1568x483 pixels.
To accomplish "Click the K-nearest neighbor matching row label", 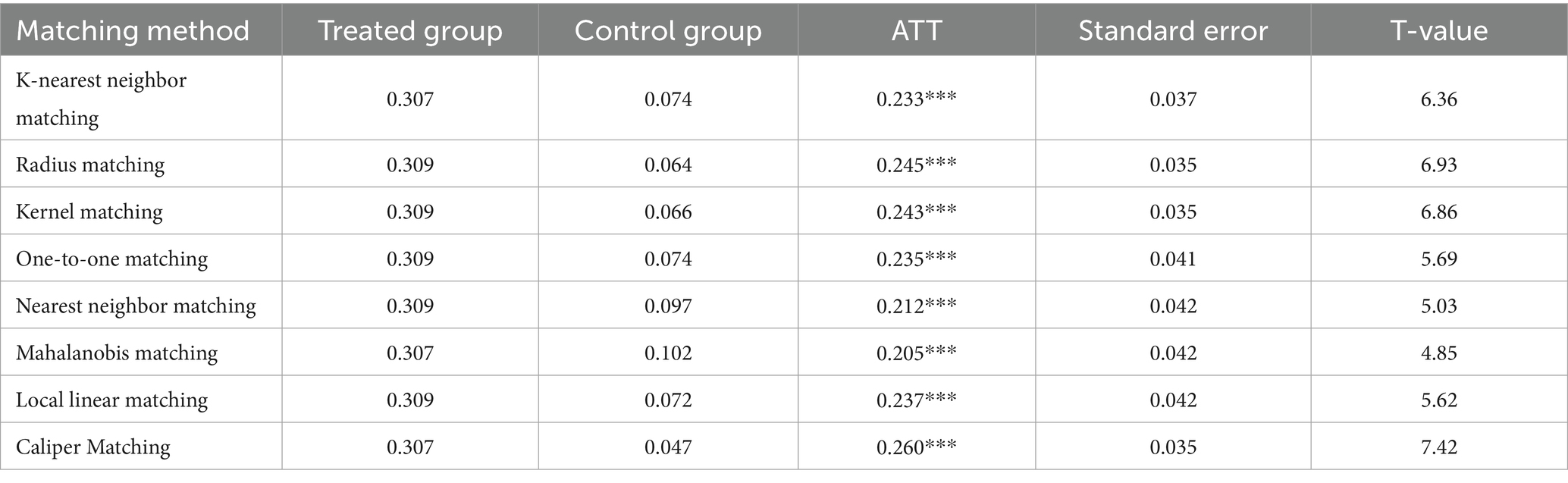I will point(101,99).
